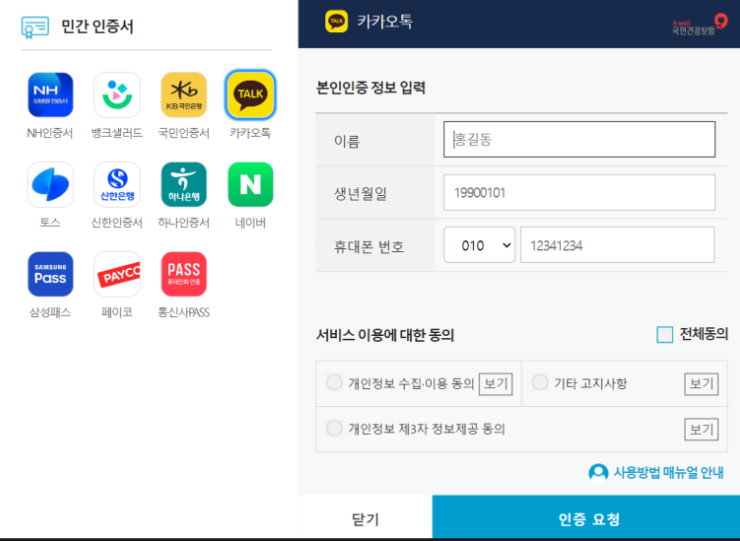
Task: Choose the 신한인증서 icon
Action: 117,185
